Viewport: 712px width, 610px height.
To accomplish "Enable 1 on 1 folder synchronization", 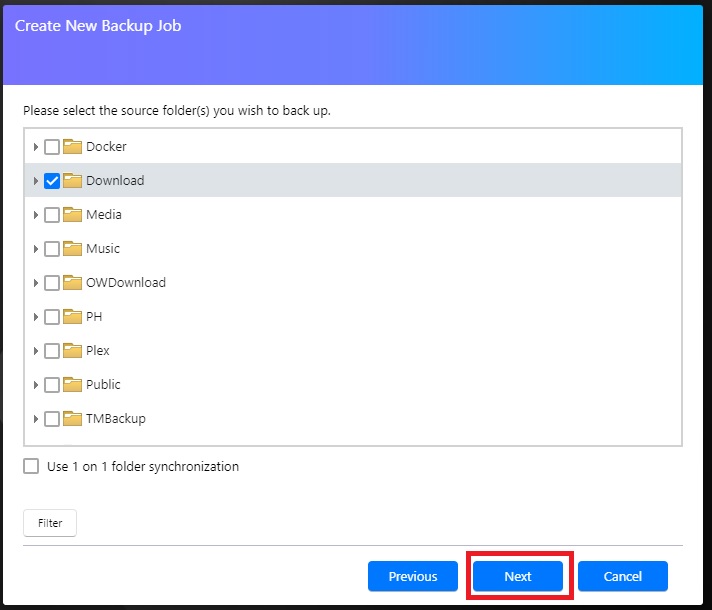I will 31,466.
